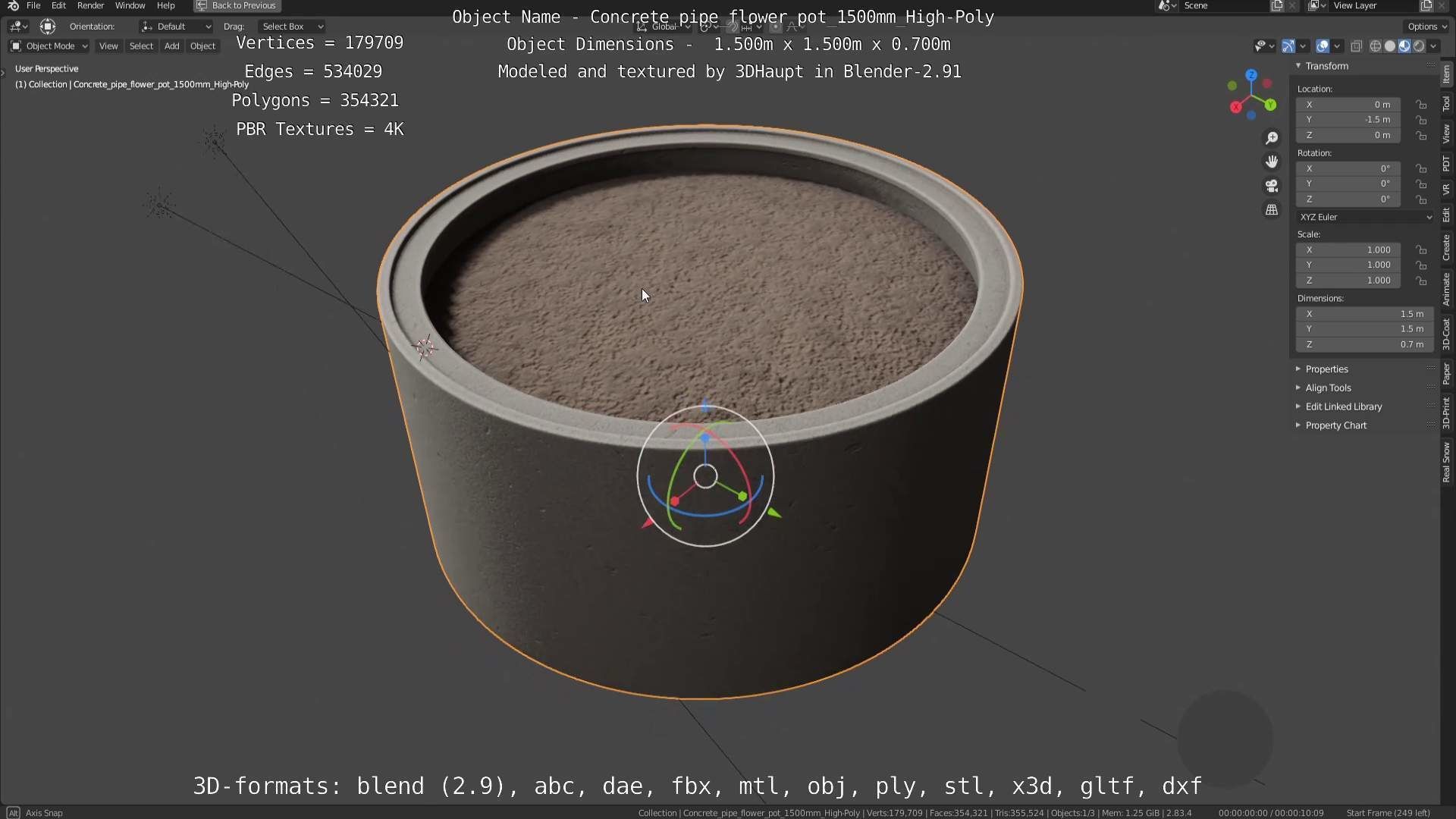
Task: Open the Orientation Default dropdown
Action: pyautogui.click(x=176, y=27)
